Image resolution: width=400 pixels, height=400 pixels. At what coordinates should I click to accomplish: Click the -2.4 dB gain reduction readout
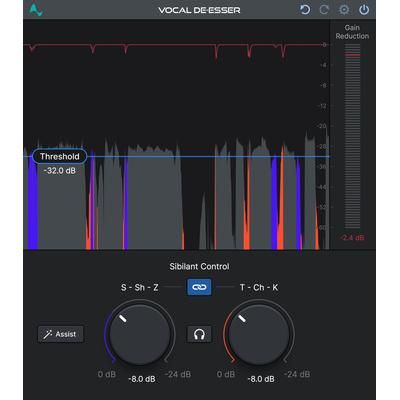(x=352, y=238)
